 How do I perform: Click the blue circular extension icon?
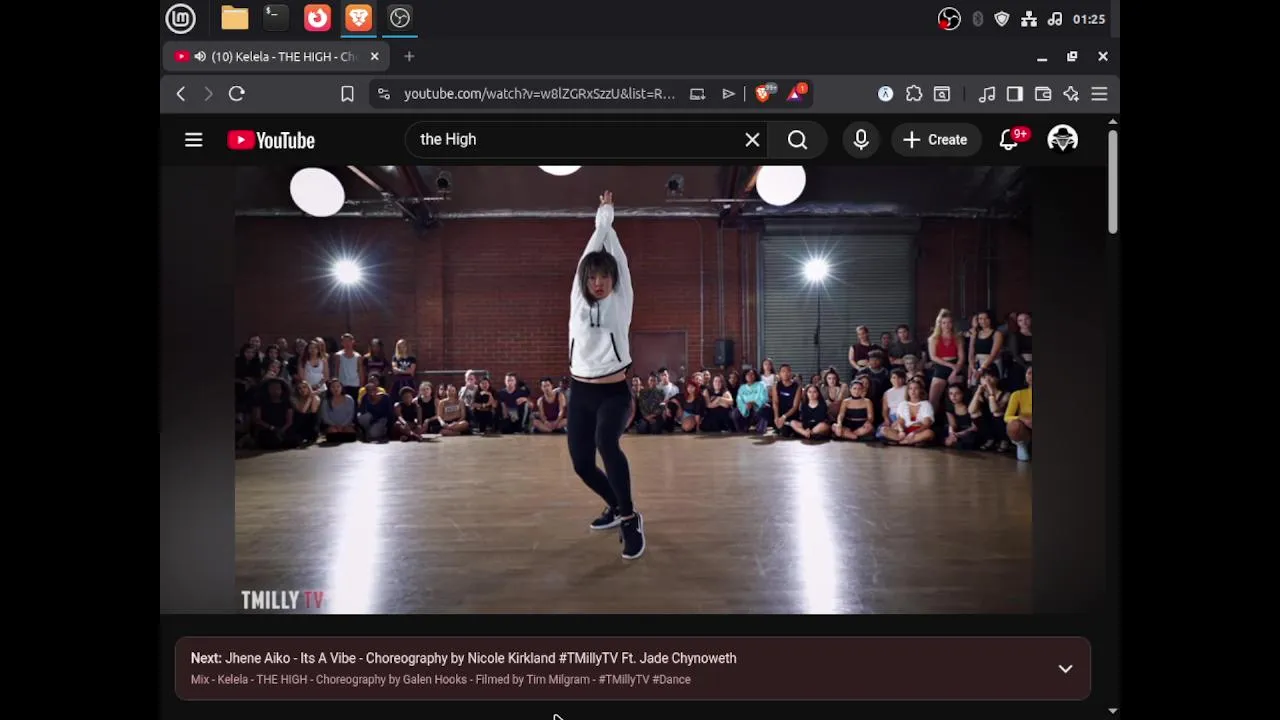tap(885, 94)
